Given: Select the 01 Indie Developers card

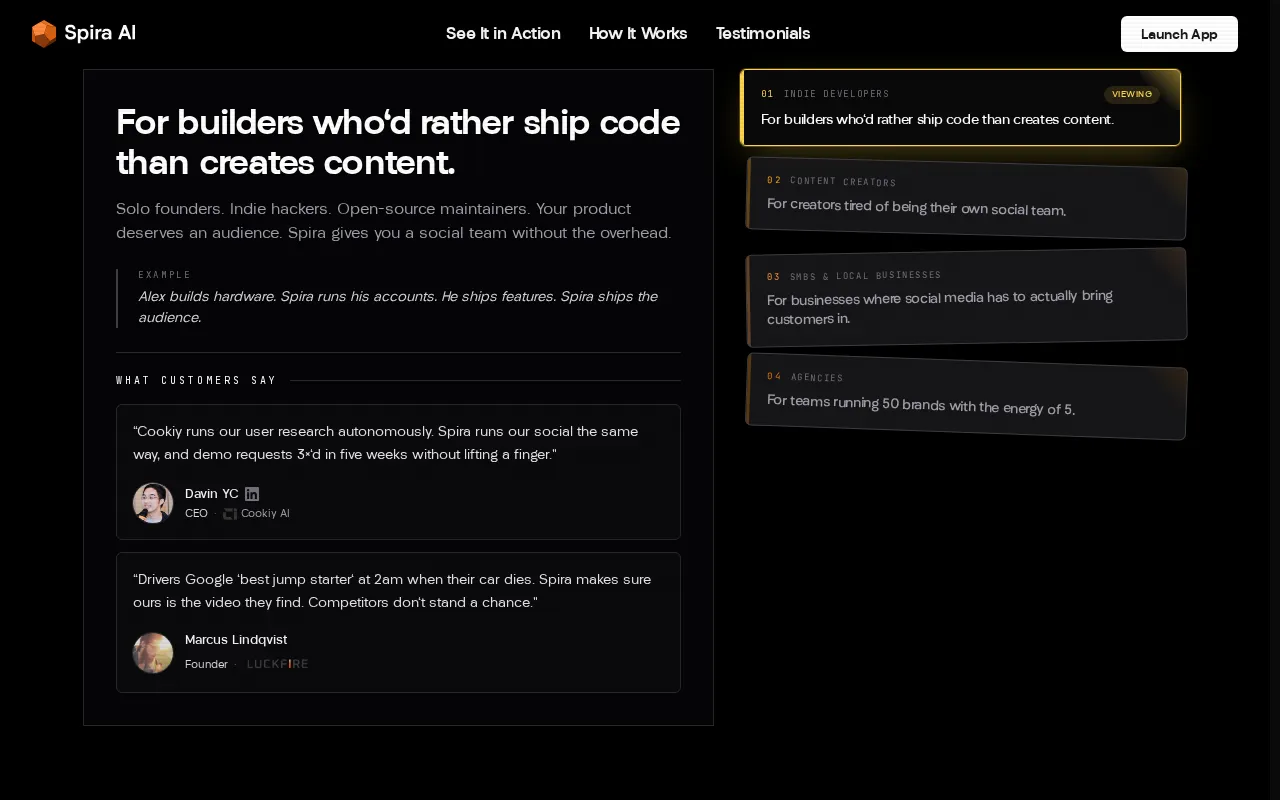Looking at the screenshot, I should coord(960,108).
